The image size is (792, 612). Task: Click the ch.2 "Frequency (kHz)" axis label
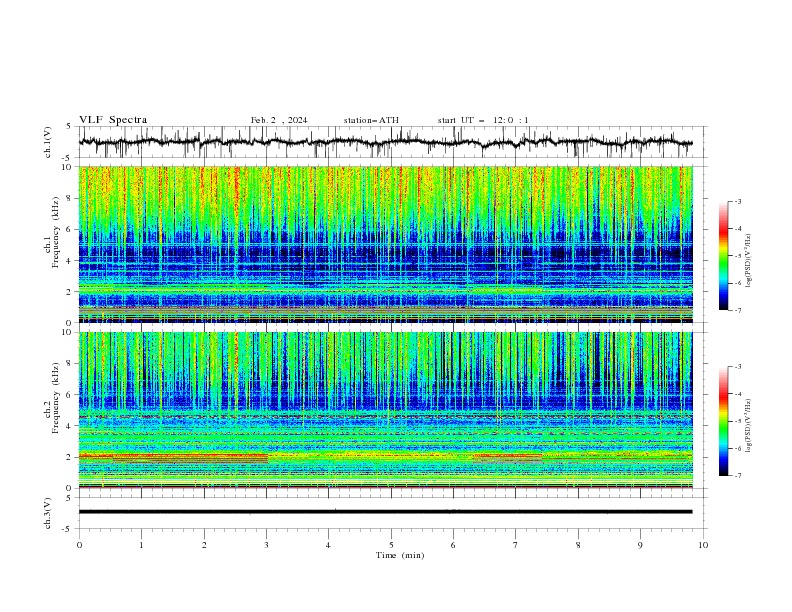[x=56, y=398]
